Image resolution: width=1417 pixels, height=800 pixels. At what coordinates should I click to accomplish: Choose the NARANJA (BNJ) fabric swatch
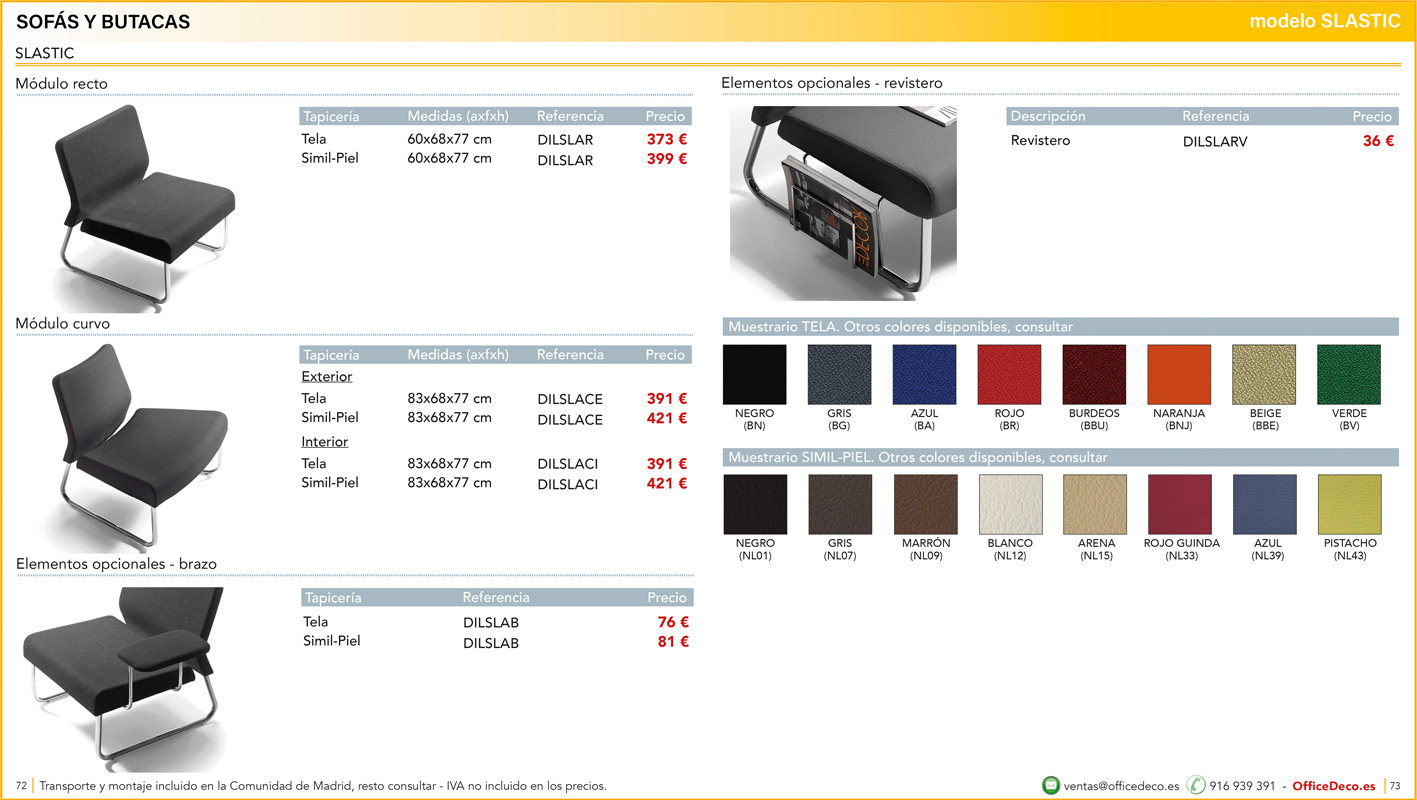(x=1179, y=375)
